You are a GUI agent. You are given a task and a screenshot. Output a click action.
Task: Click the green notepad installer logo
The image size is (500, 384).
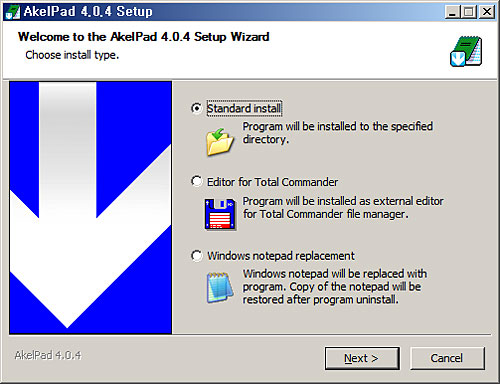466,51
